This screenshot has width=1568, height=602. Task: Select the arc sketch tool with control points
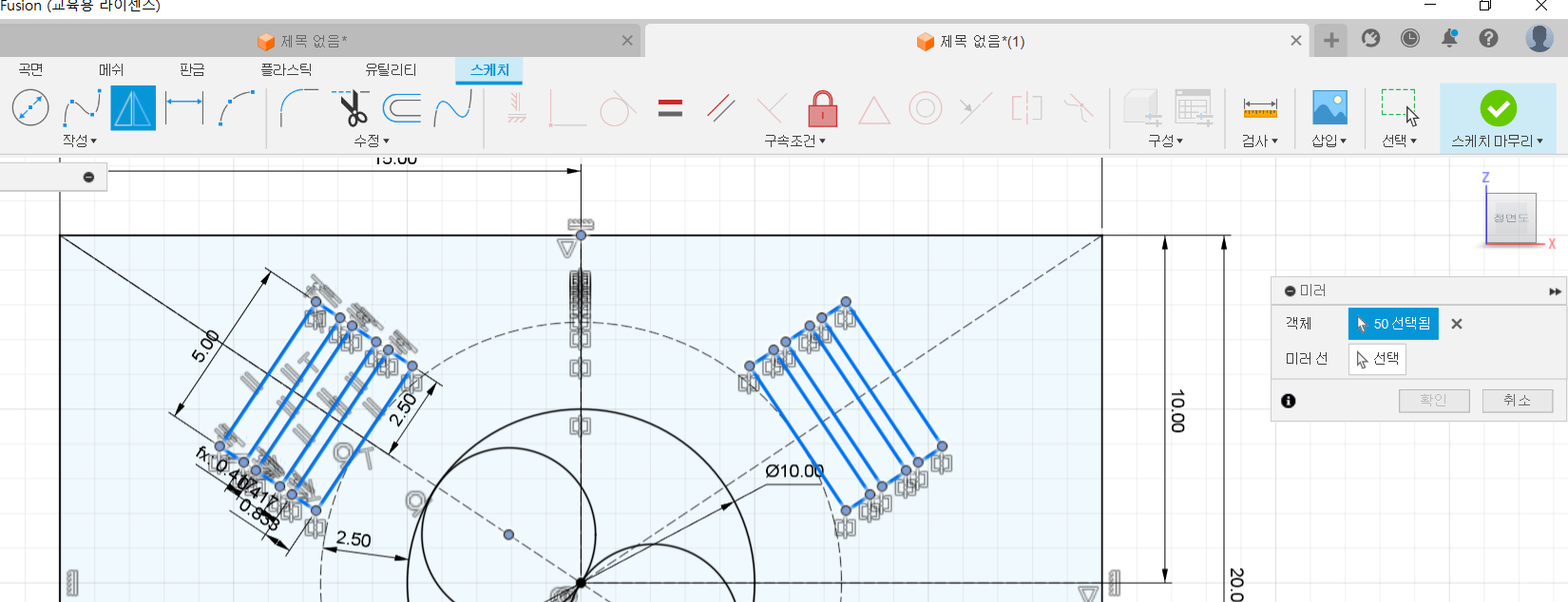(x=236, y=107)
